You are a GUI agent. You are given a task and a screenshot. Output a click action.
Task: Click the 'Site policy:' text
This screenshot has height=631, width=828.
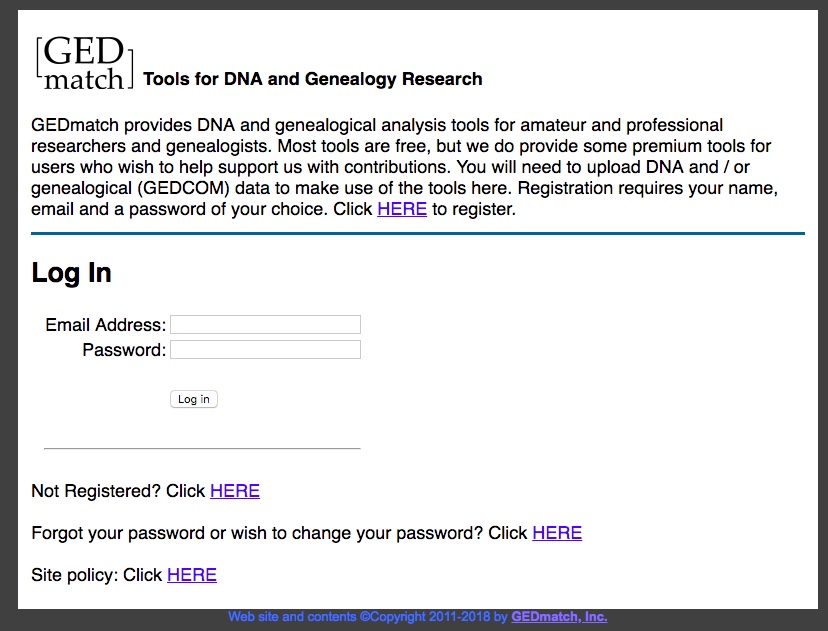tap(75, 575)
